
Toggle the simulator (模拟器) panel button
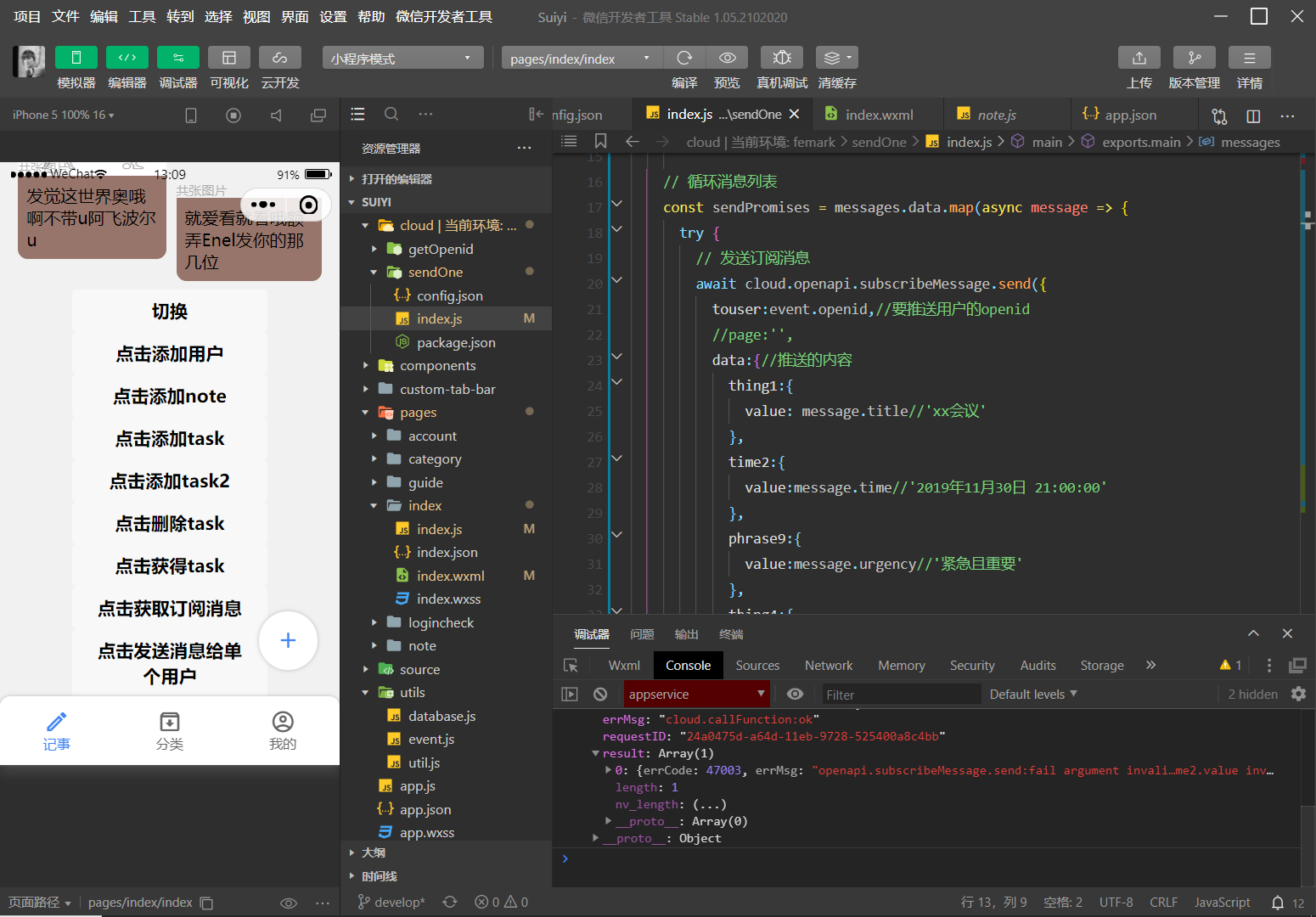(76, 58)
